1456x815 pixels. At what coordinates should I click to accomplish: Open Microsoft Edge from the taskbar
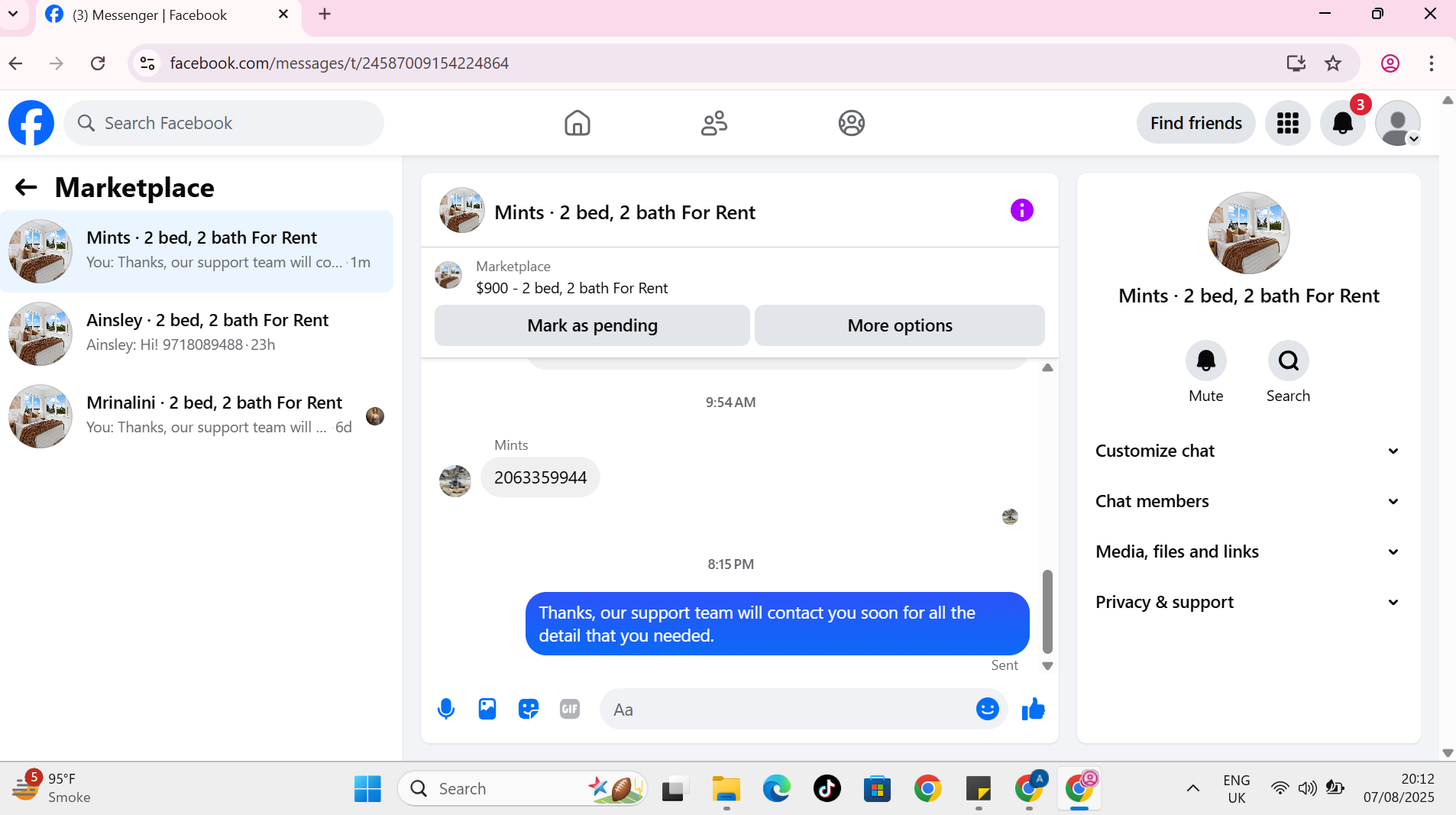777,788
